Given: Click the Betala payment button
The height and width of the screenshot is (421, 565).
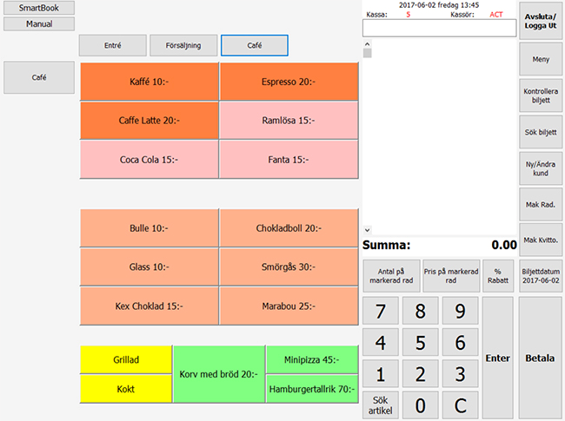Looking at the screenshot, I should point(540,358).
